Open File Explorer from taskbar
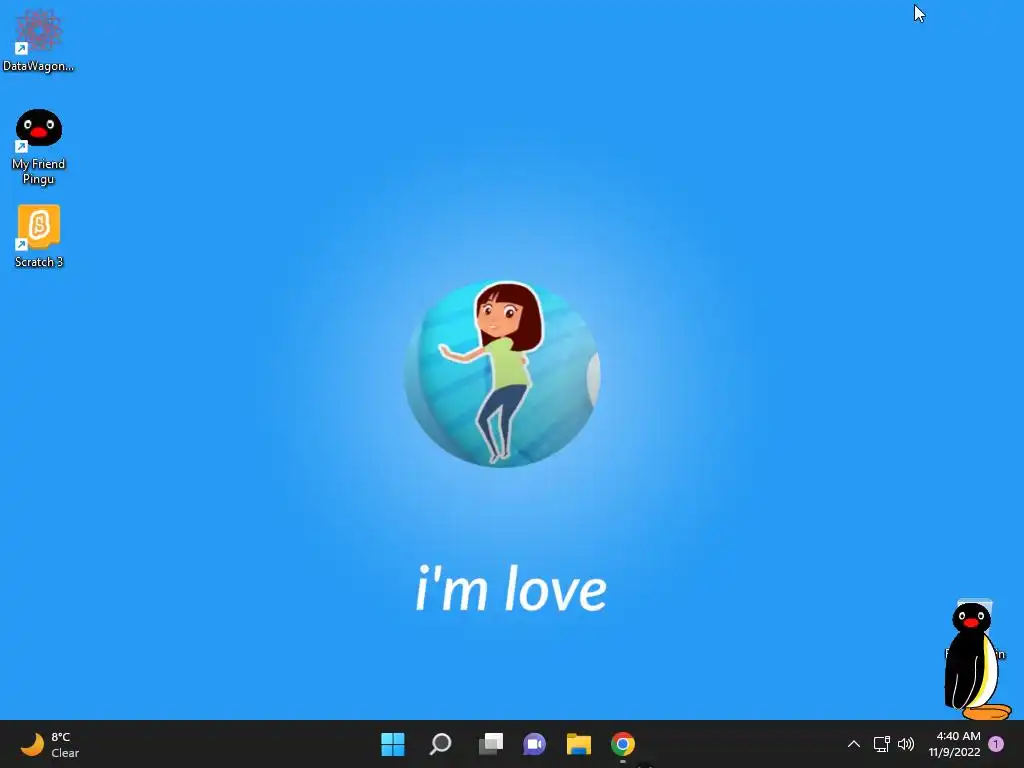 click(579, 744)
